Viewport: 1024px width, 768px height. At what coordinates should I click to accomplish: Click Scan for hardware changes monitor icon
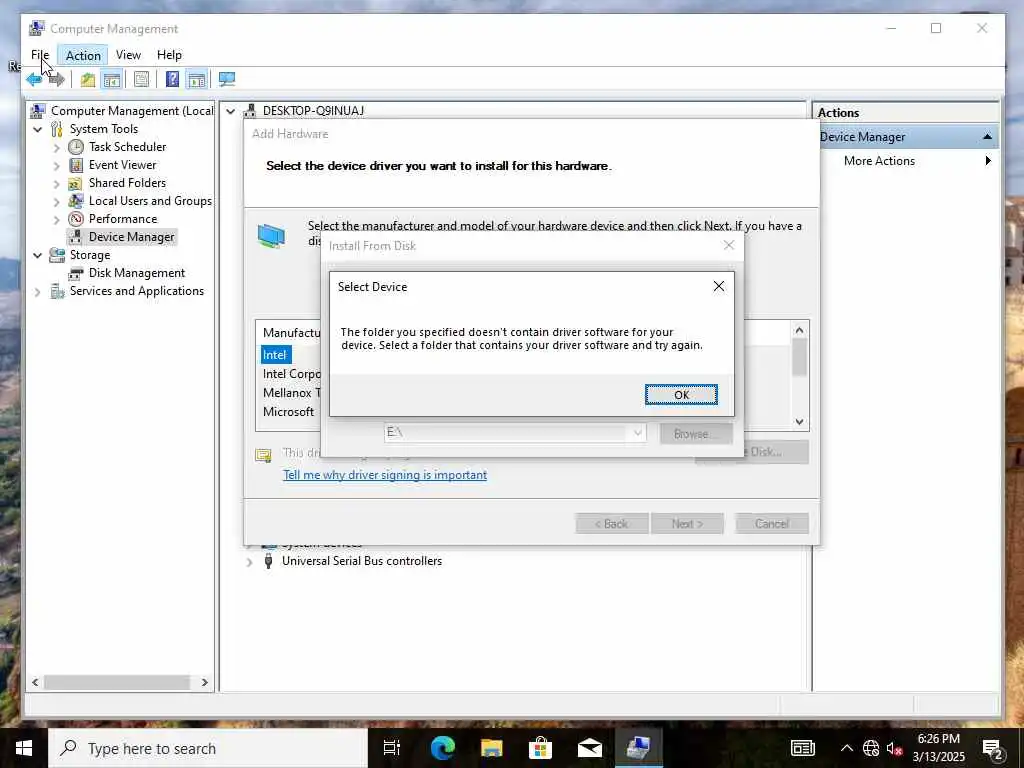[227, 80]
